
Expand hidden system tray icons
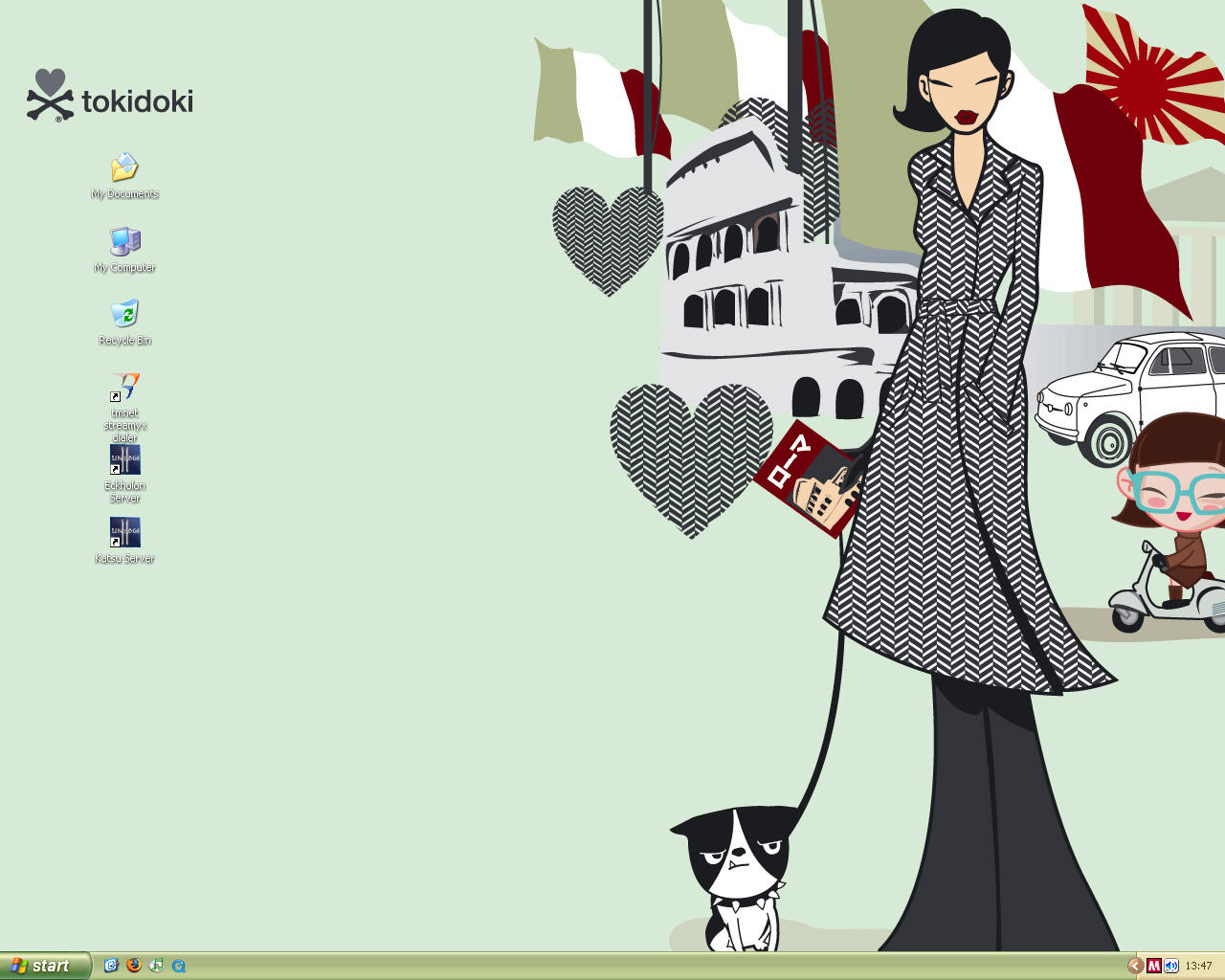pyautogui.click(x=1135, y=966)
